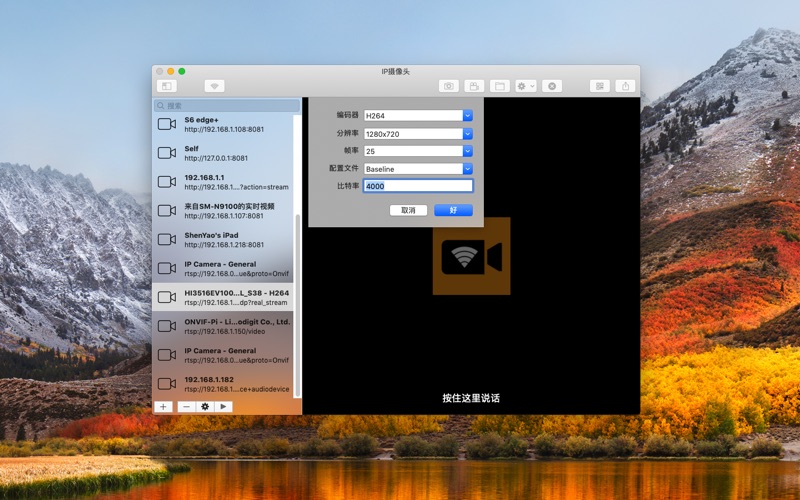Open the recordings folder icon
Viewport: 800px width, 500px height.
tap(500, 86)
